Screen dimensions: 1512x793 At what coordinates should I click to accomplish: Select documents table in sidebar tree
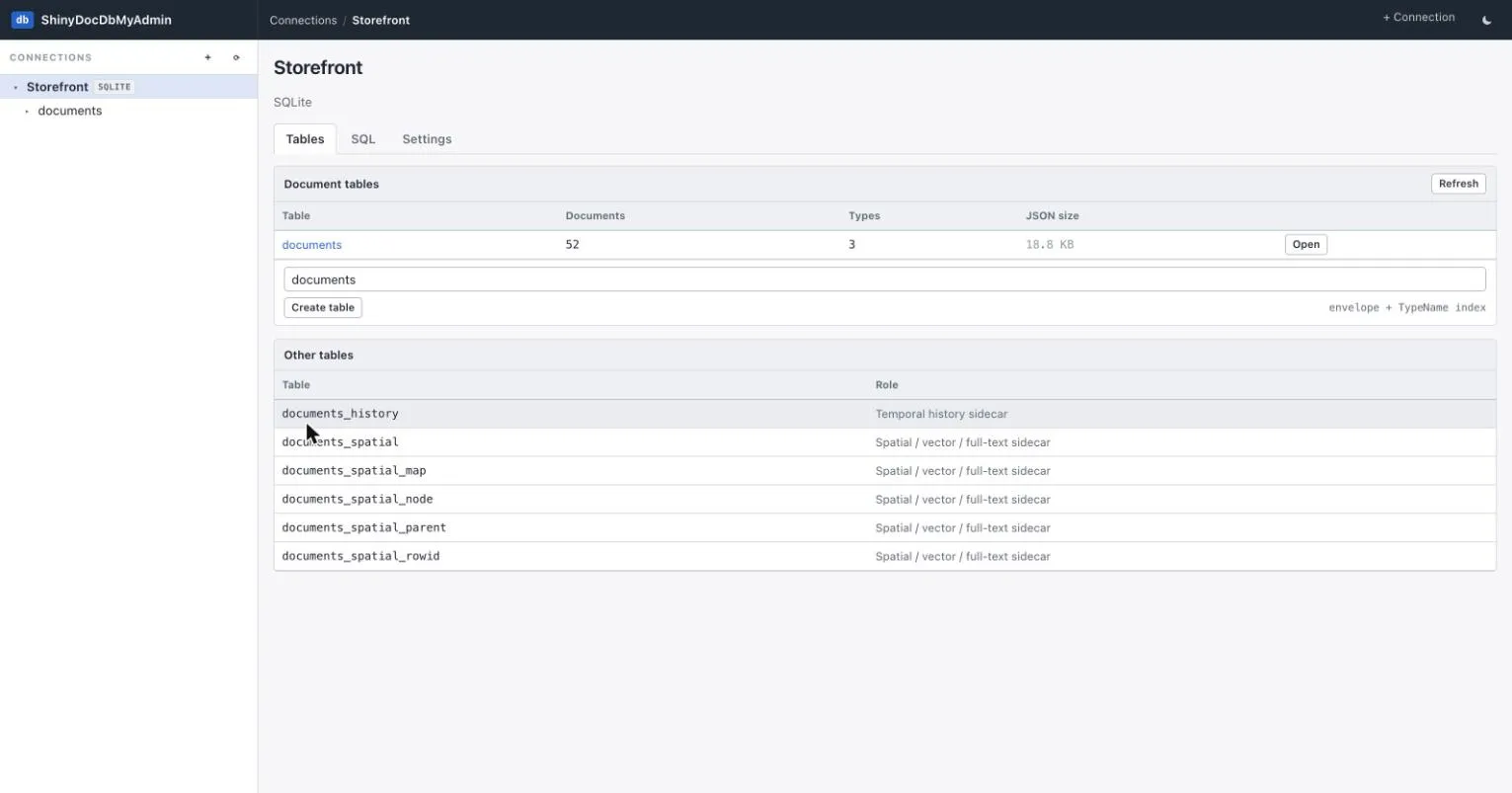[x=70, y=111]
